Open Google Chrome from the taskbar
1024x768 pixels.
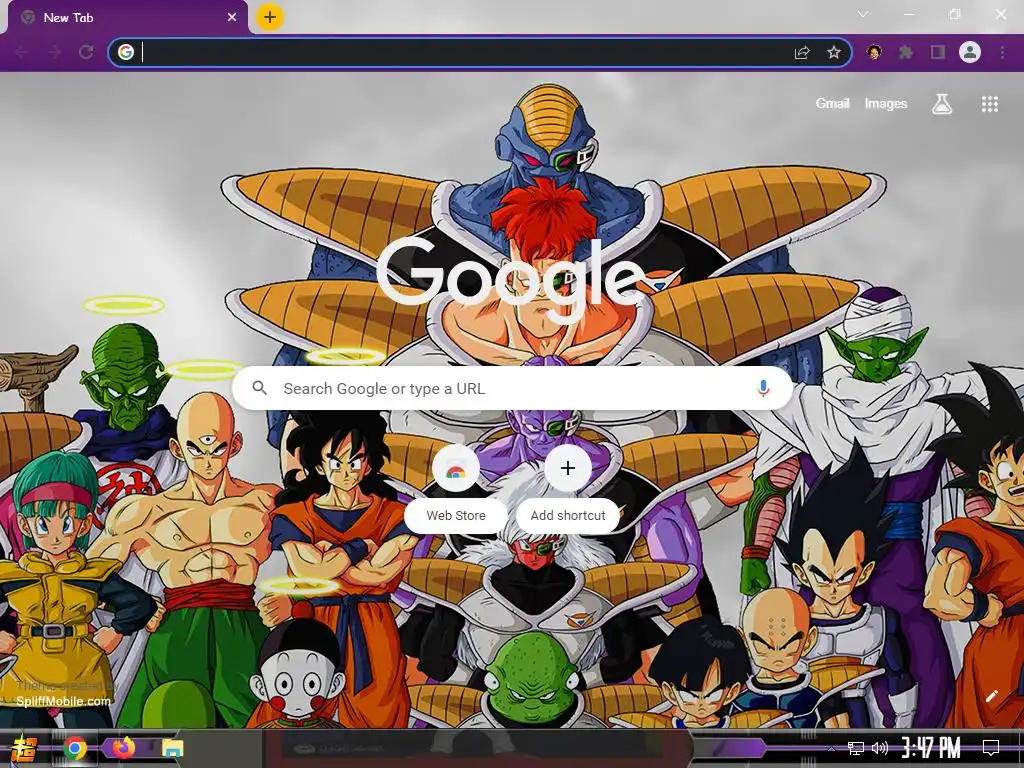[x=75, y=748]
